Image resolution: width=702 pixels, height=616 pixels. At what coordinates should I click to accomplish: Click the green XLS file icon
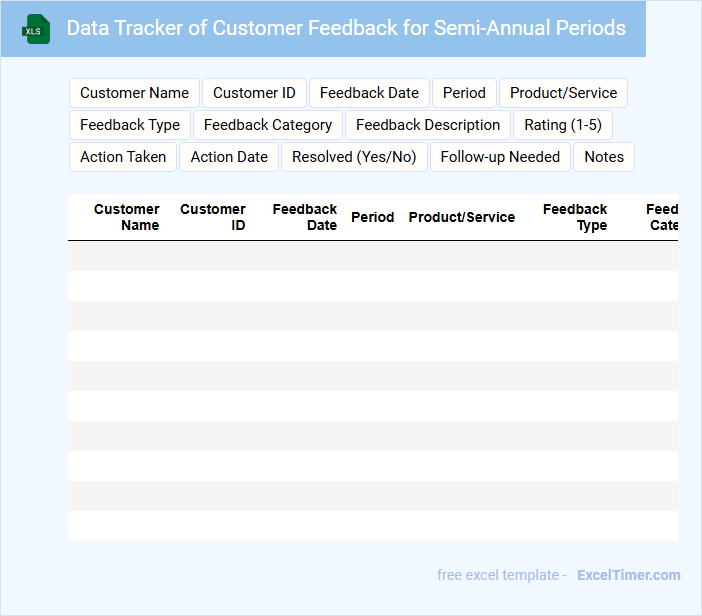[35, 29]
